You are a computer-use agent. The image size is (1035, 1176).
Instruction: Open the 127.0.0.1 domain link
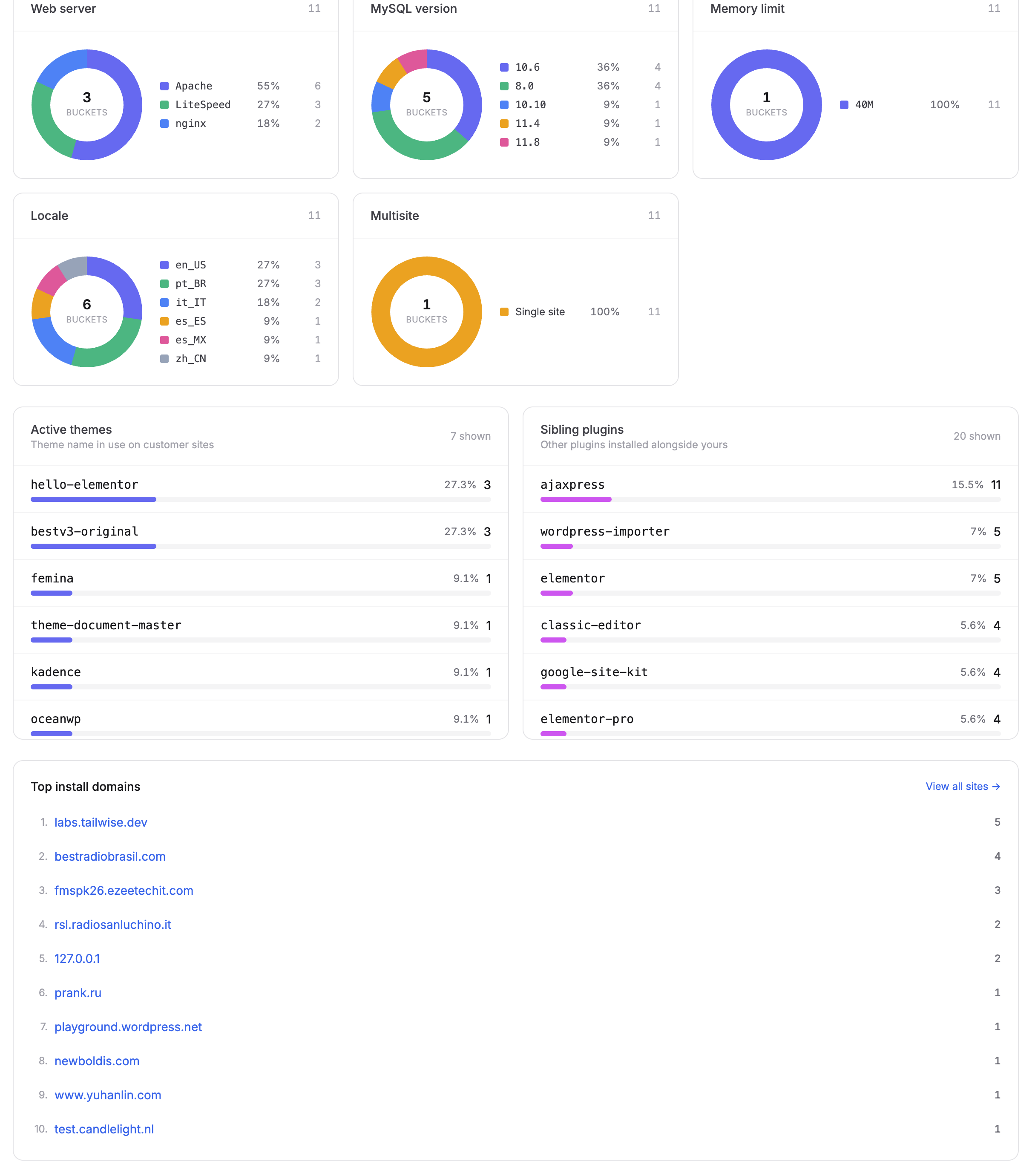point(77,959)
